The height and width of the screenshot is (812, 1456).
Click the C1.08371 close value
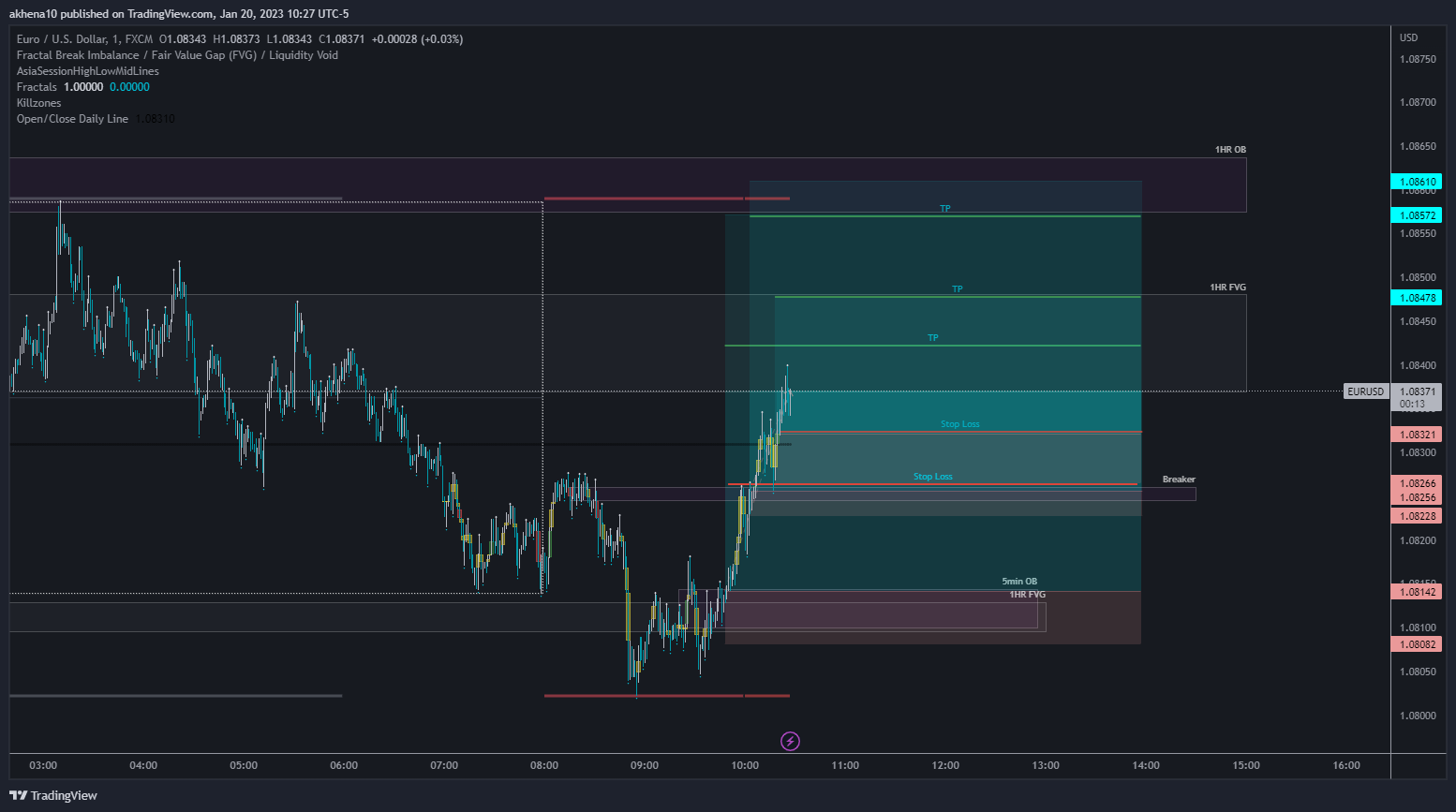pos(342,39)
